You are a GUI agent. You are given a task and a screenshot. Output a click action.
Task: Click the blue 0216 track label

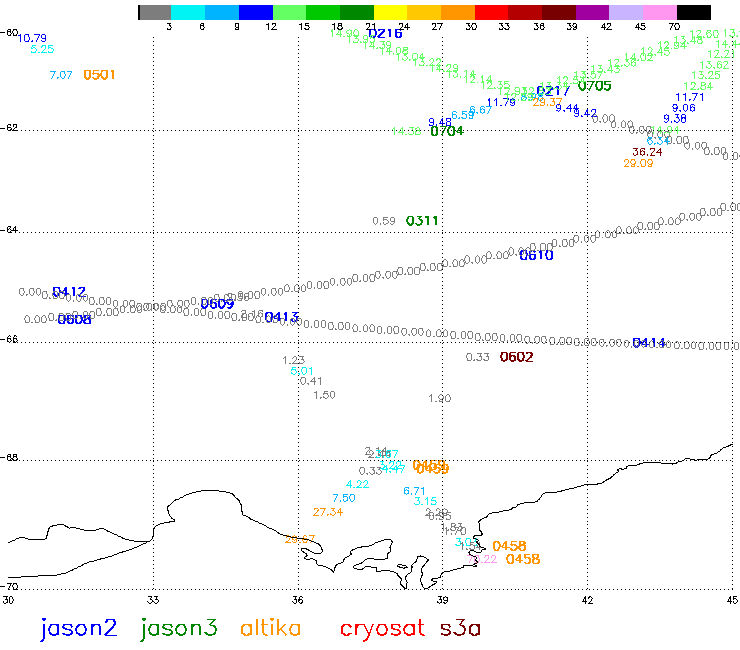click(x=386, y=34)
